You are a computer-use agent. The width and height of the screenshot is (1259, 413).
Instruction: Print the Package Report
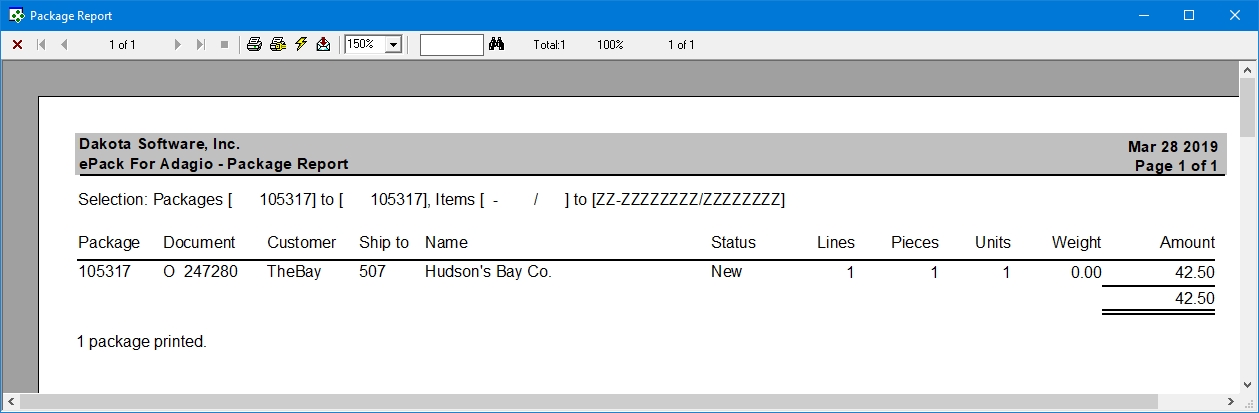tap(255, 45)
